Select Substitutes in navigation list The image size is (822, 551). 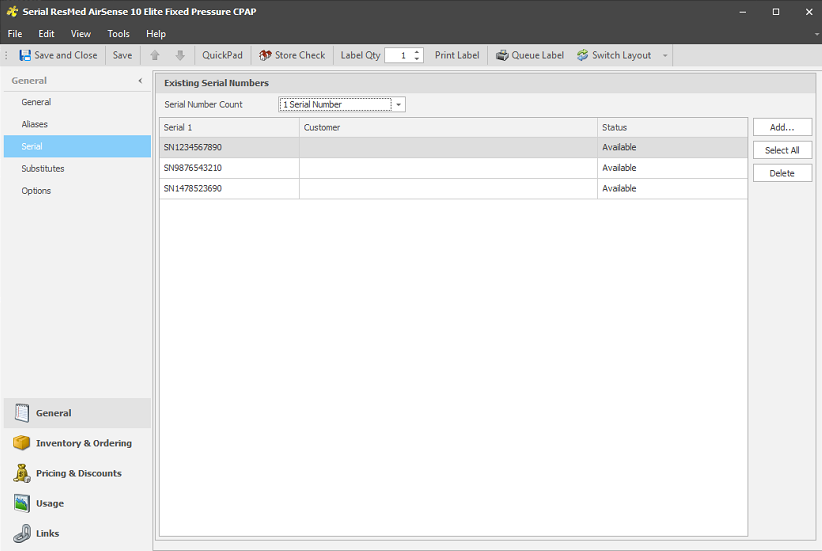(x=77, y=168)
